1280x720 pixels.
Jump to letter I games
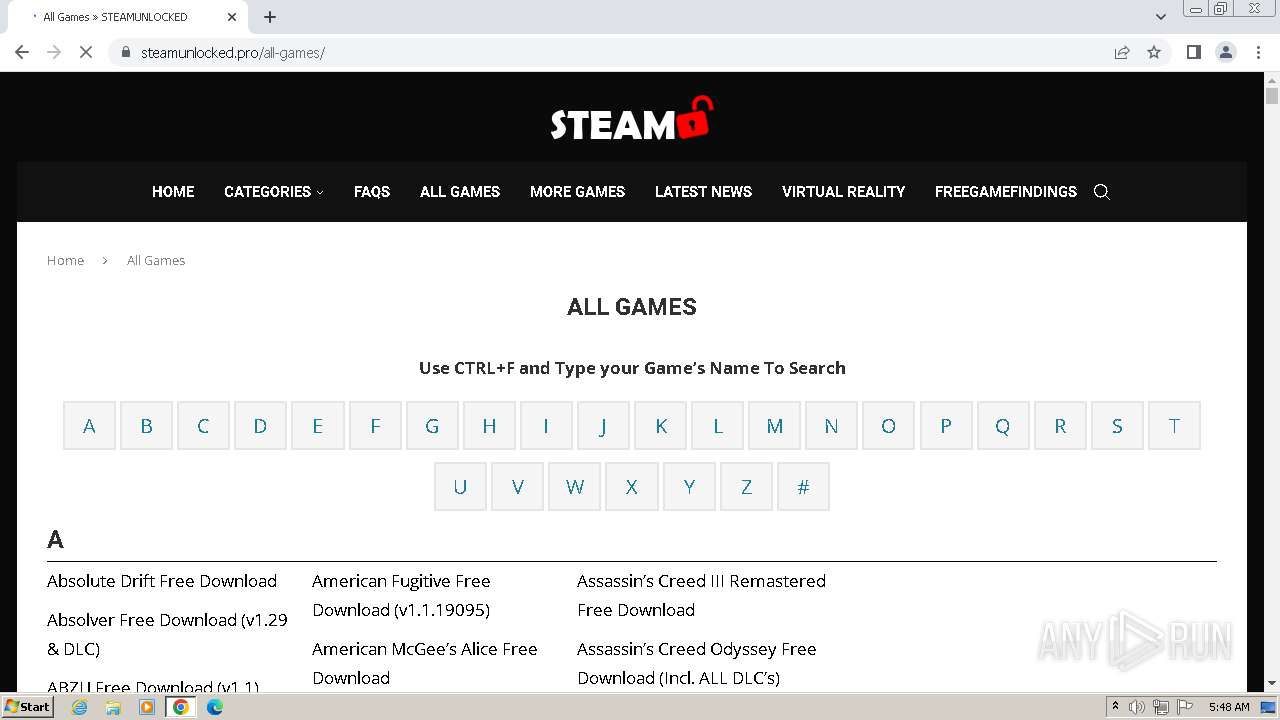point(546,426)
